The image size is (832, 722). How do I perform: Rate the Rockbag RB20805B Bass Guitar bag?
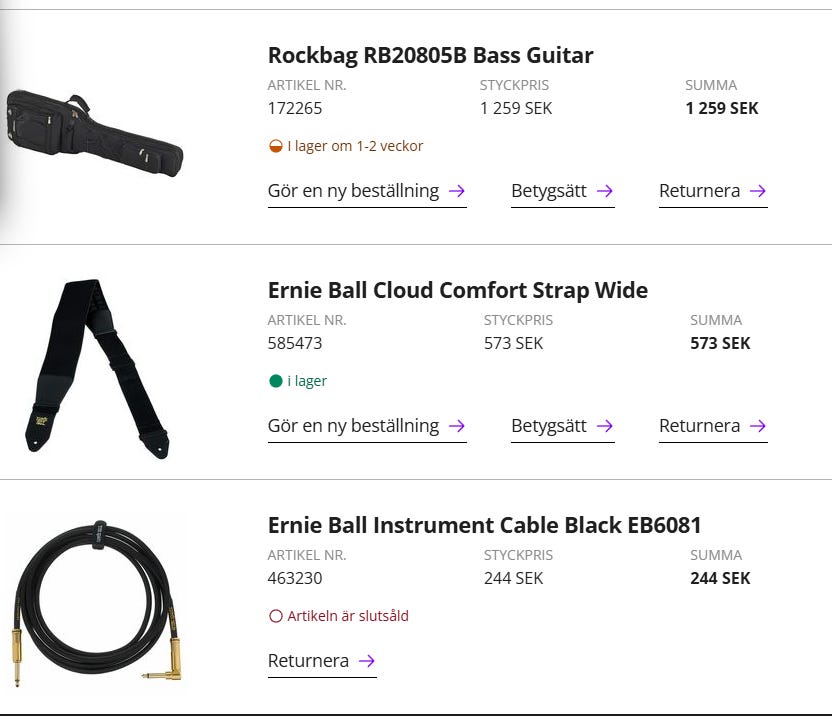[549, 191]
